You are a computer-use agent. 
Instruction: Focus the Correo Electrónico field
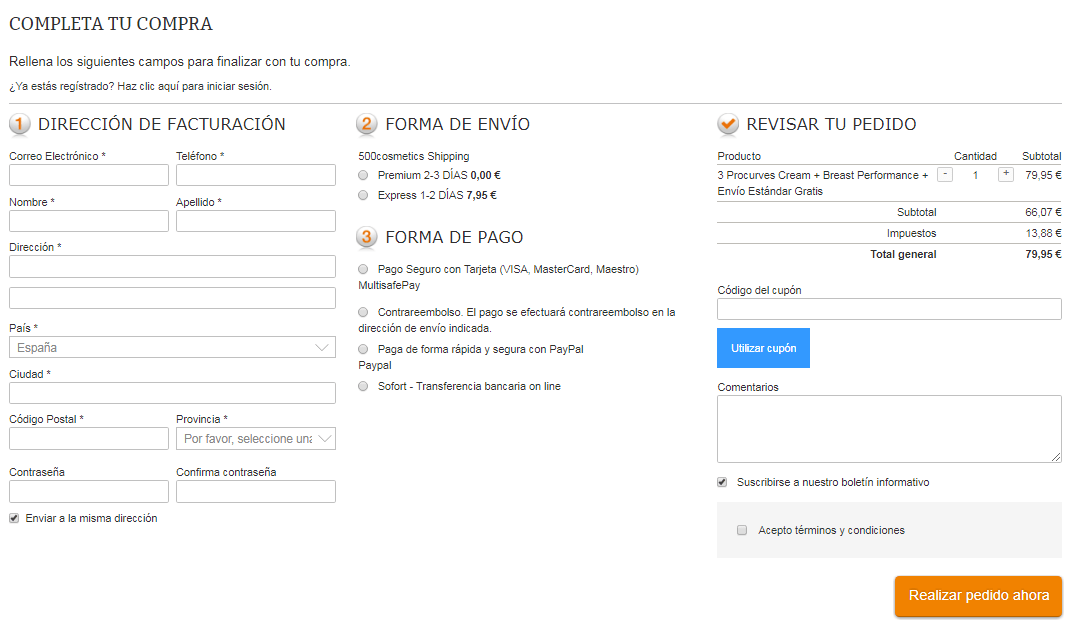[89, 175]
